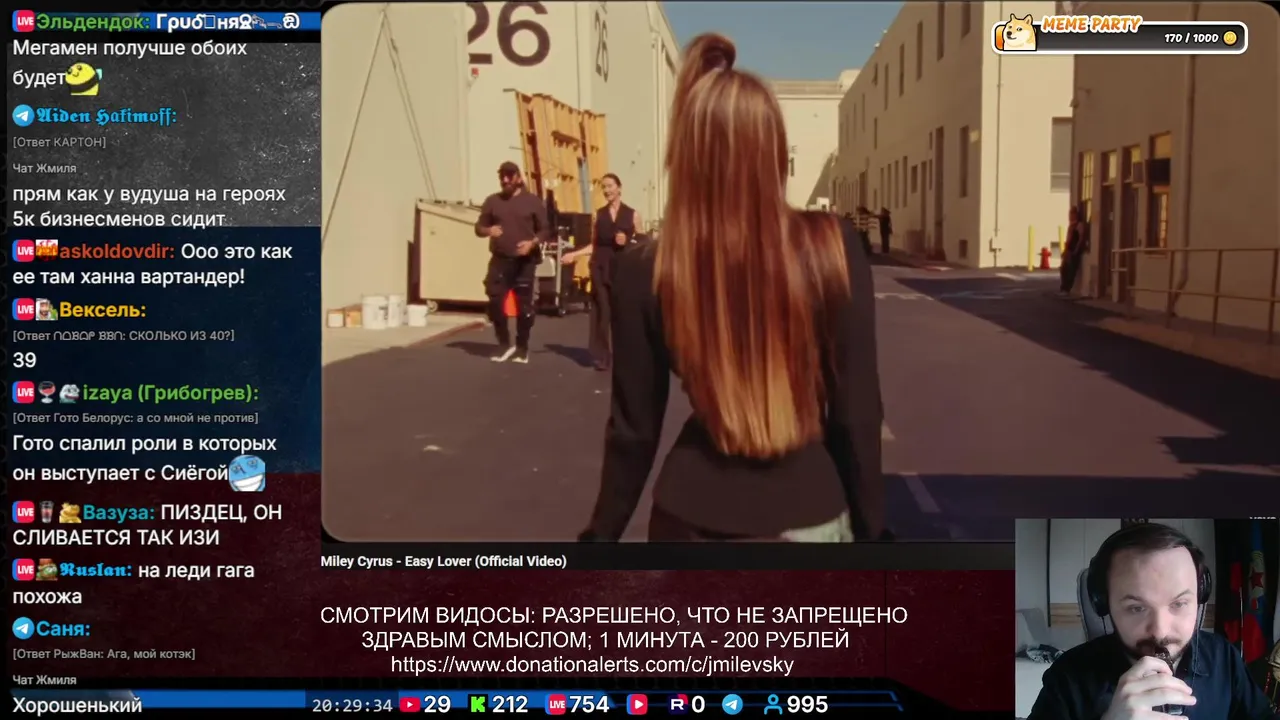The width and height of the screenshot is (1280, 720).
Task: Click the music video playing area
Action: pyautogui.click(x=800, y=271)
